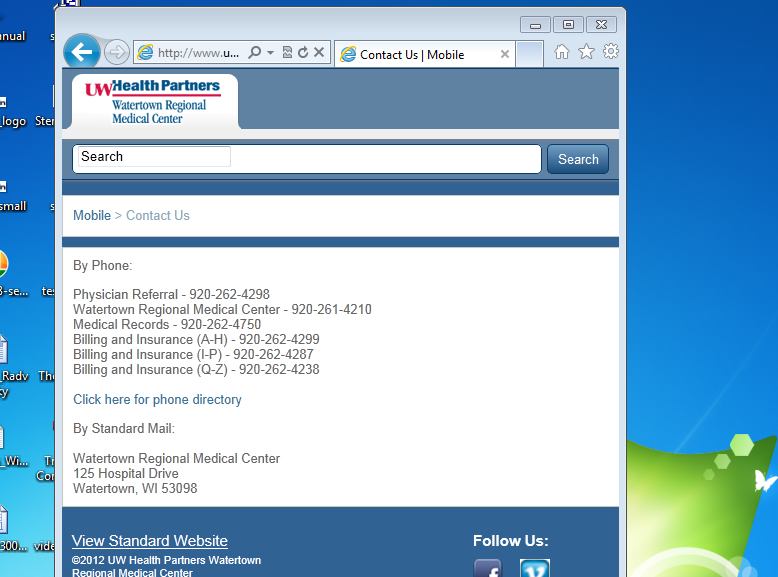
Task: Expand the address bar autocomplete dropdown arrow
Action: [x=270, y=53]
